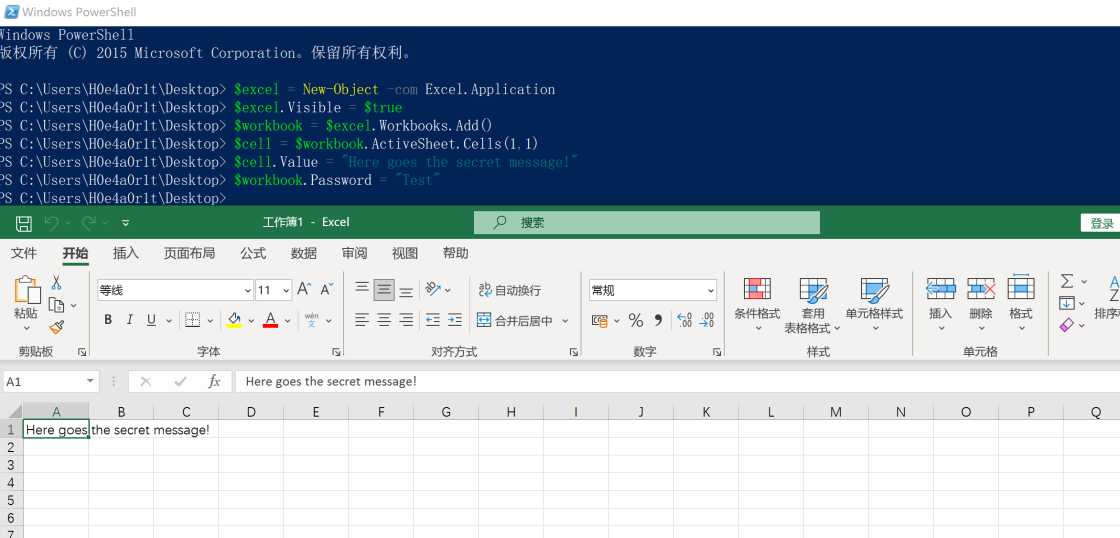Click the Insert Function fx icon
This screenshot has height=538, width=1120.
tap(214, 381)
